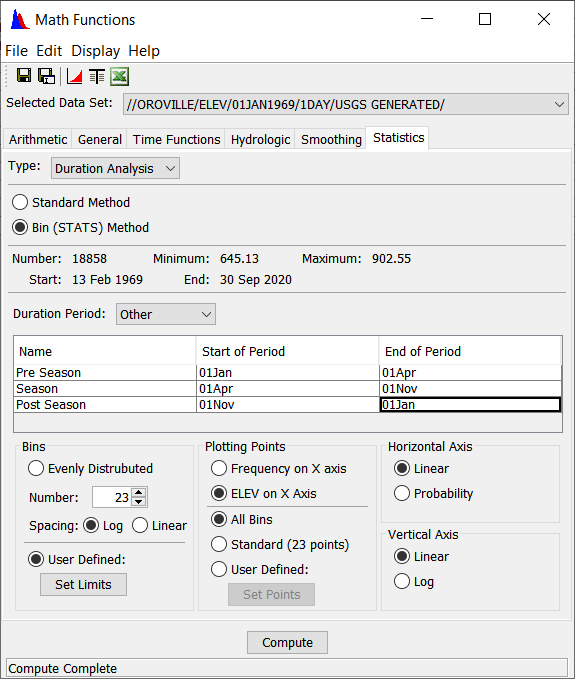The height and width of the screenshot is (679, 575).
Task: Click the Compute button
Action: pos(288,643)
